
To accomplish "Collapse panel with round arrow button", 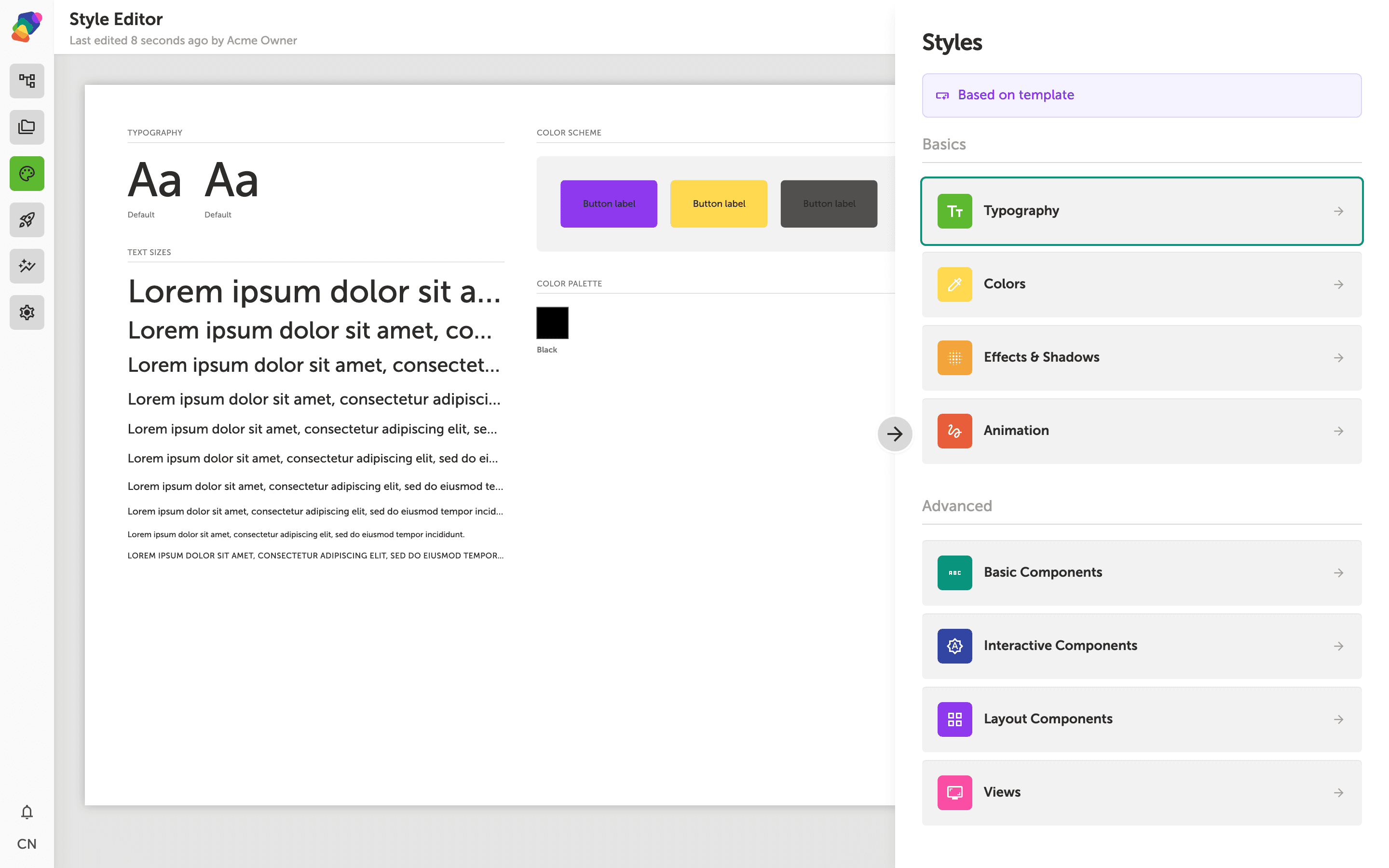I will click(x=894, y=434).
